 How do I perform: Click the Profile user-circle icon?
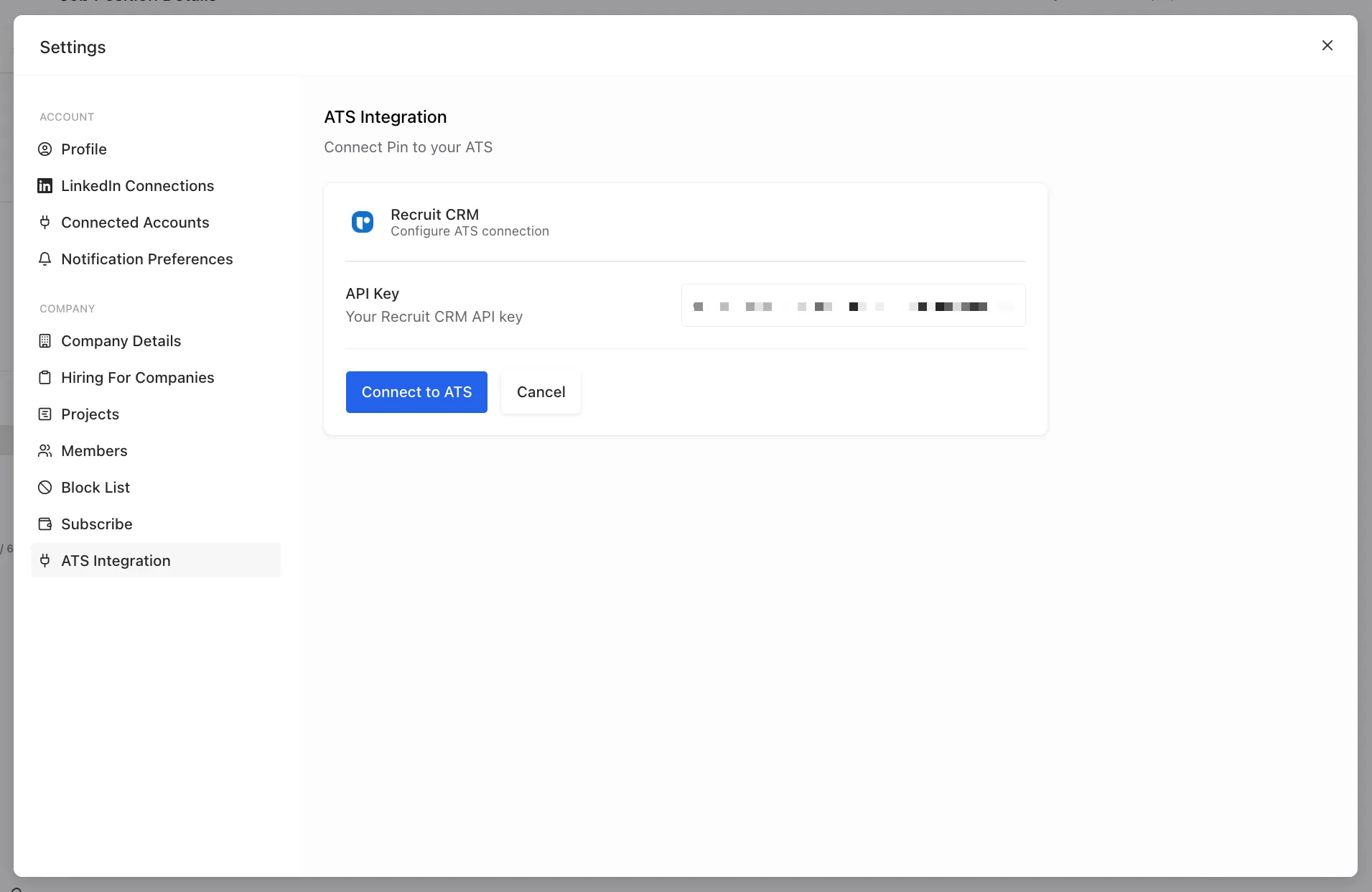pos(45,149)
